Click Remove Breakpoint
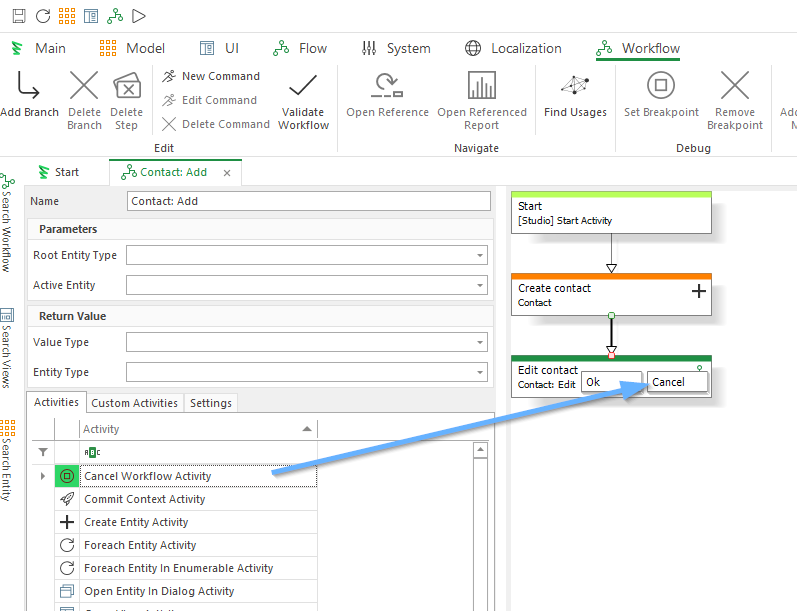Screen dimensions: 797x611 point(735,101)
